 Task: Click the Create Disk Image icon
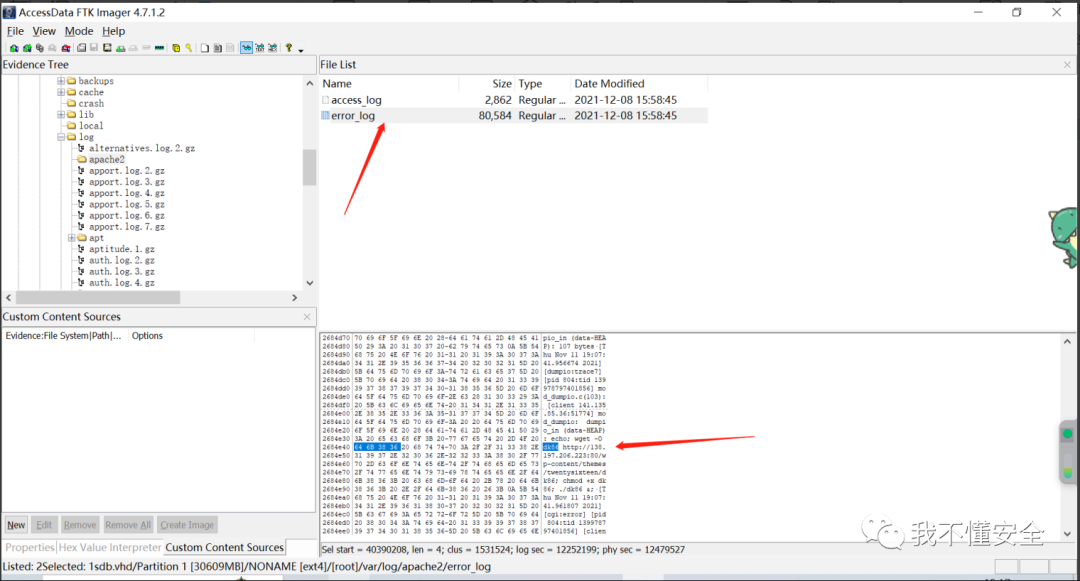tap(81, 48)
